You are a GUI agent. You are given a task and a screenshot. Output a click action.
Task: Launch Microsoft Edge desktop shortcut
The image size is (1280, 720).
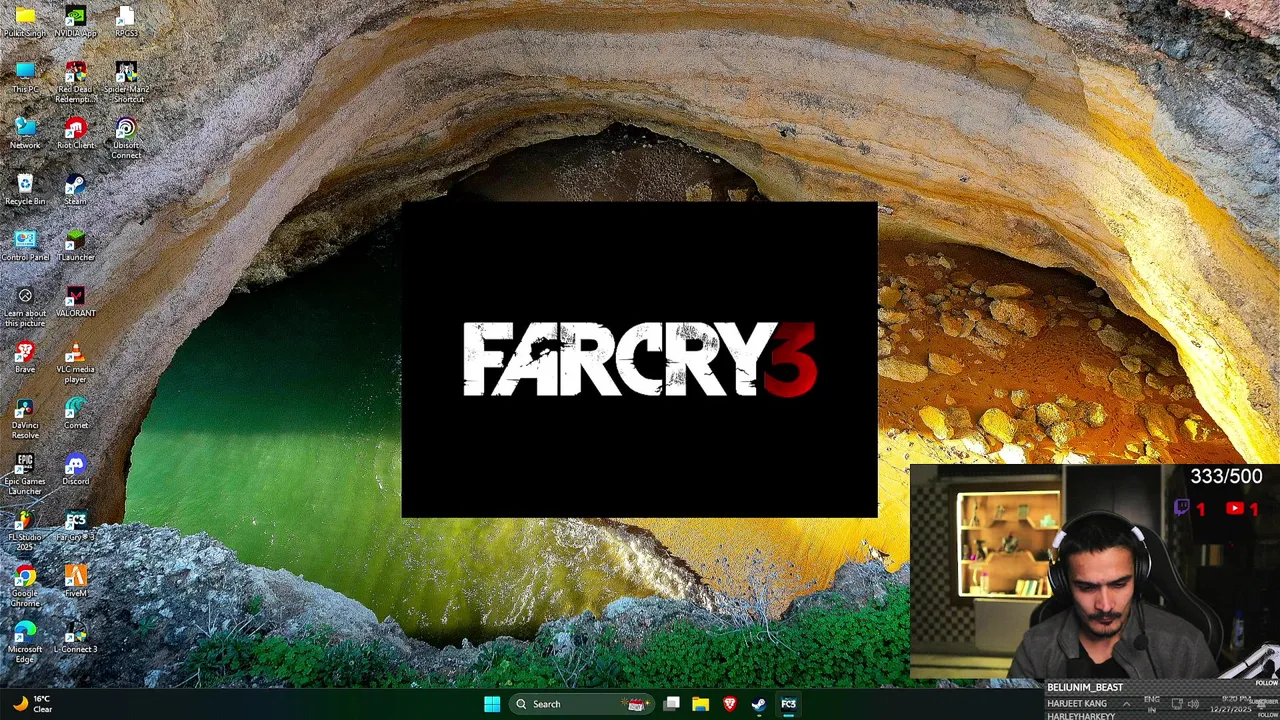click(25, 642)
